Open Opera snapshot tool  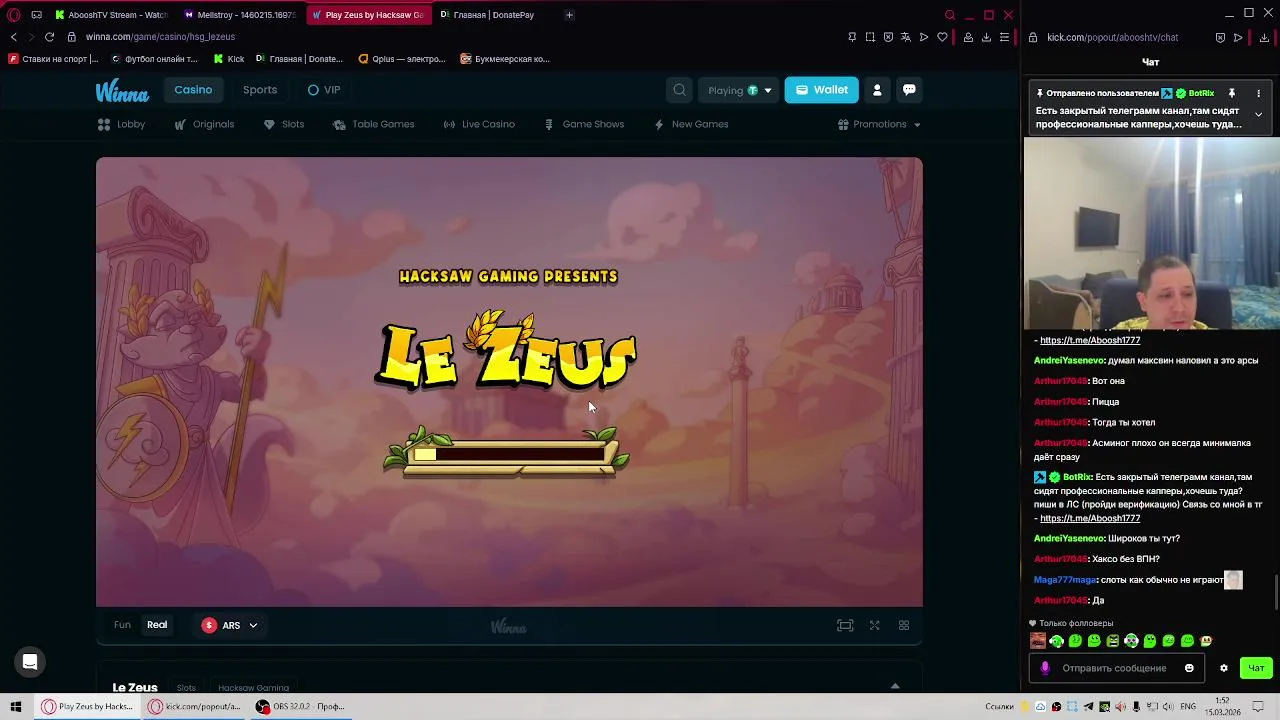point(870,37)
